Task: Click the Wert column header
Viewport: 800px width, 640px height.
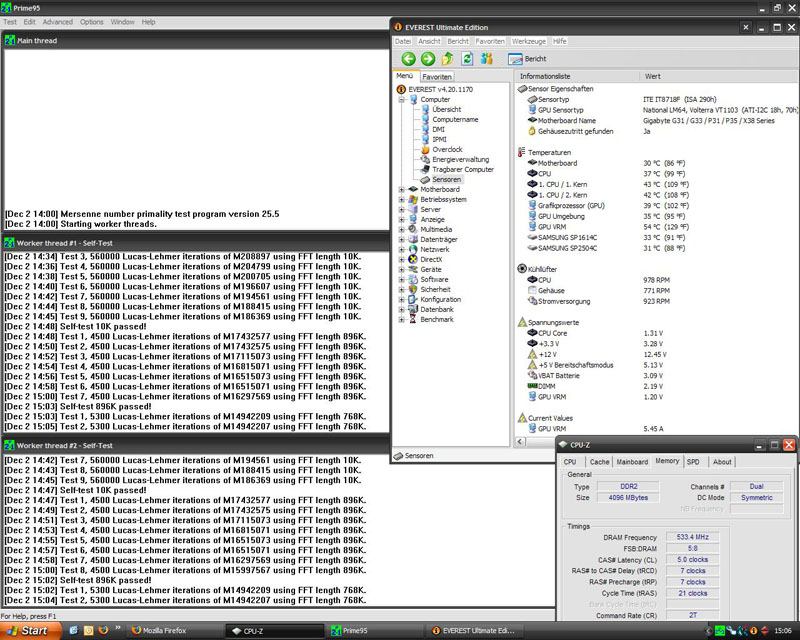Action: click(x=718, y=76)
